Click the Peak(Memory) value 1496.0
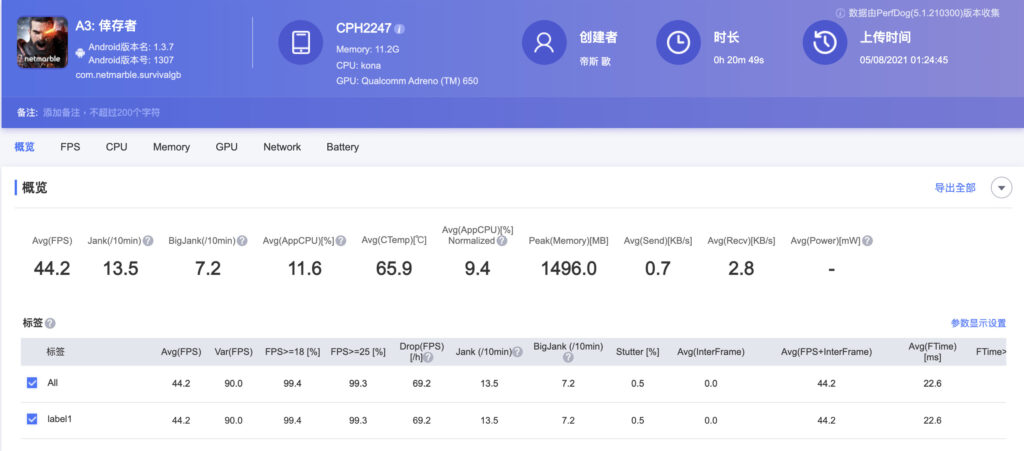The height and width of the screenshot is (451, 1024). (x=568, y=268)
